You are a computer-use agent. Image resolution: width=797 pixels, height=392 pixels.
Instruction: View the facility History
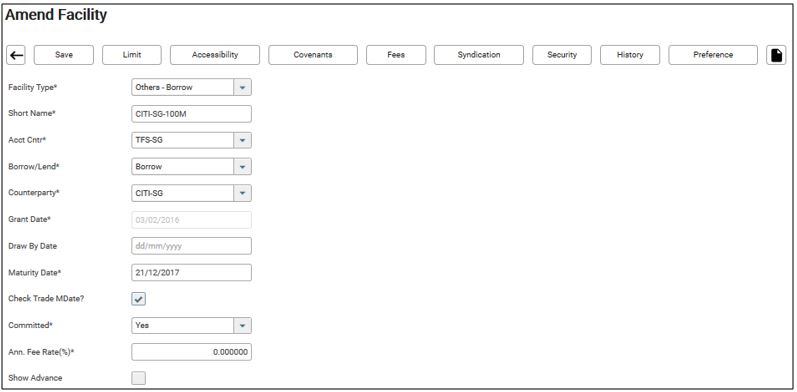pos(630,55)
